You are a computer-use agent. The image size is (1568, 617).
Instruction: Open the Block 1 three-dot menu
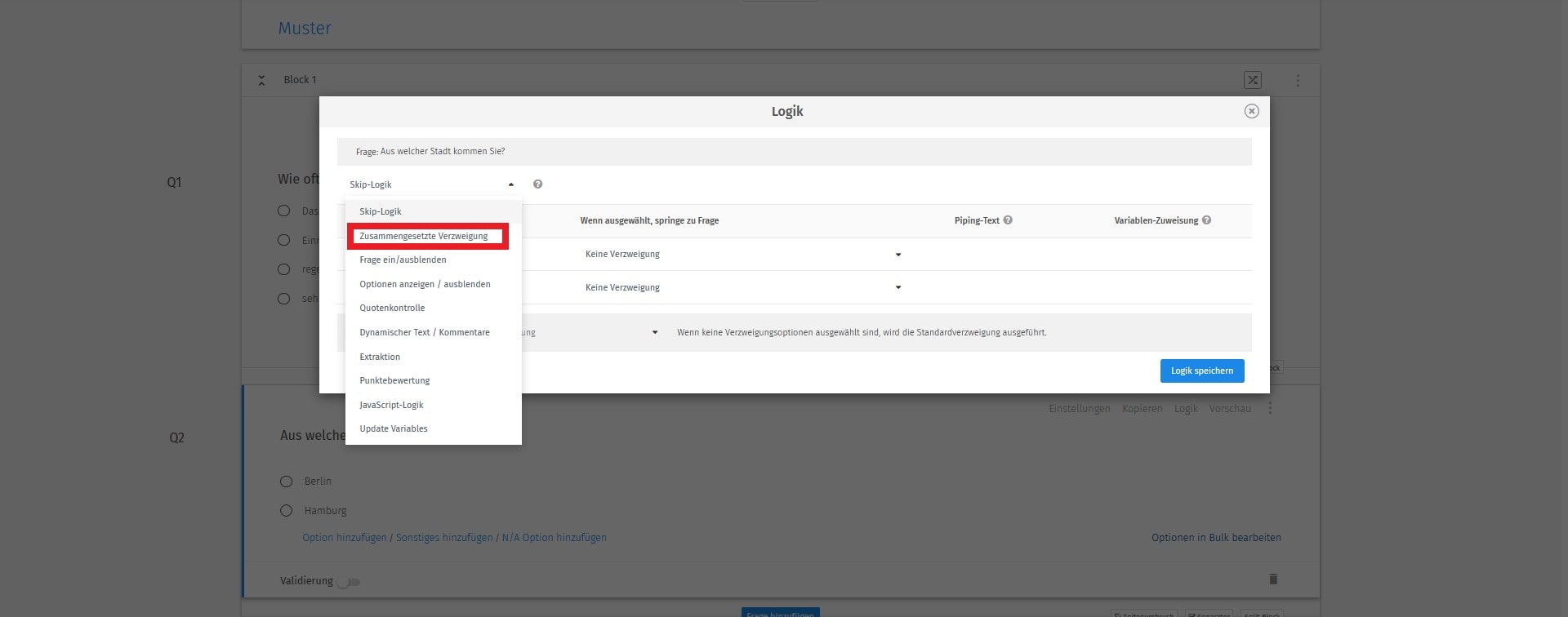1298,80
